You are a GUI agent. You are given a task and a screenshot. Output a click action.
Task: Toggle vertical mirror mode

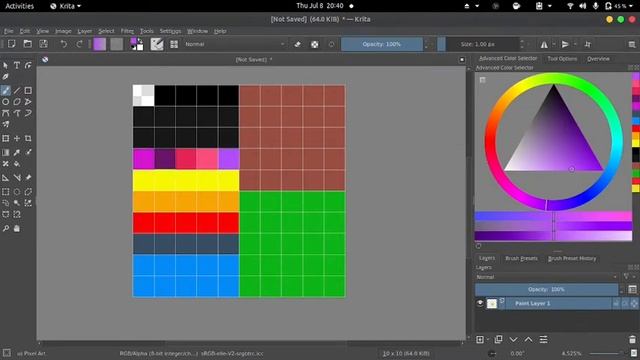coord(565,44)
